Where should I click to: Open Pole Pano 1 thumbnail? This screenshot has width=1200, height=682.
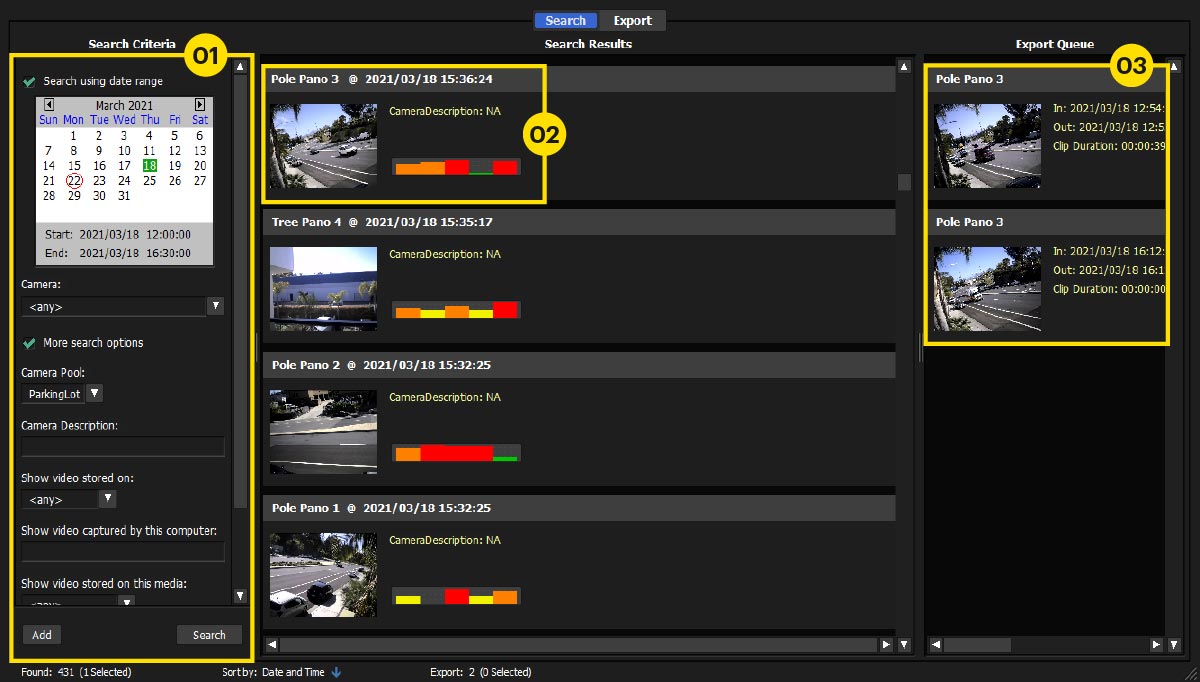pyautogui.click(x=323, y=575)
